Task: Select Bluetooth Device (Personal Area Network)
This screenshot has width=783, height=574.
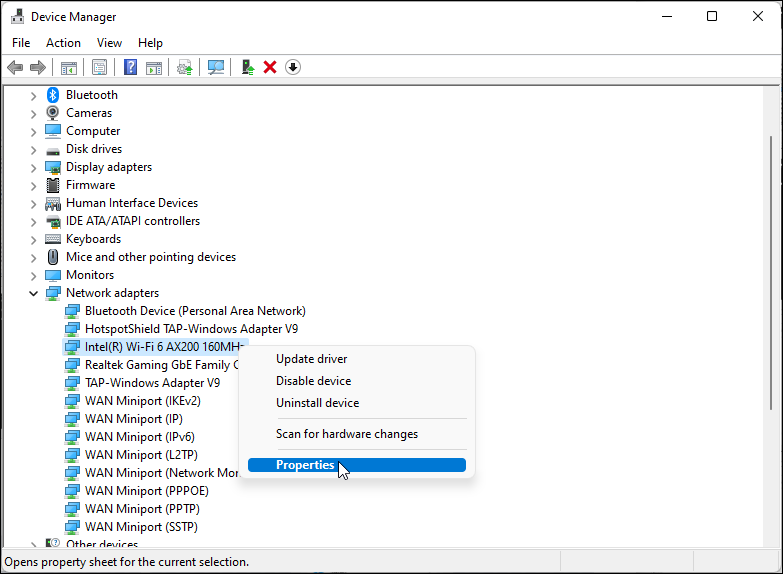Action: point(195,311)
